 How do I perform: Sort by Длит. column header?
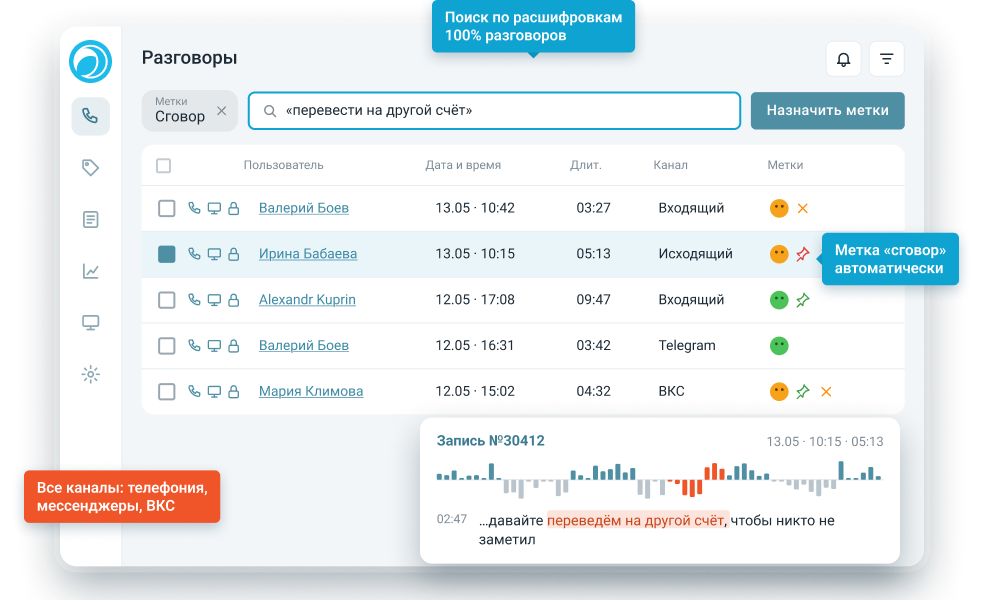tap(585, 165)
